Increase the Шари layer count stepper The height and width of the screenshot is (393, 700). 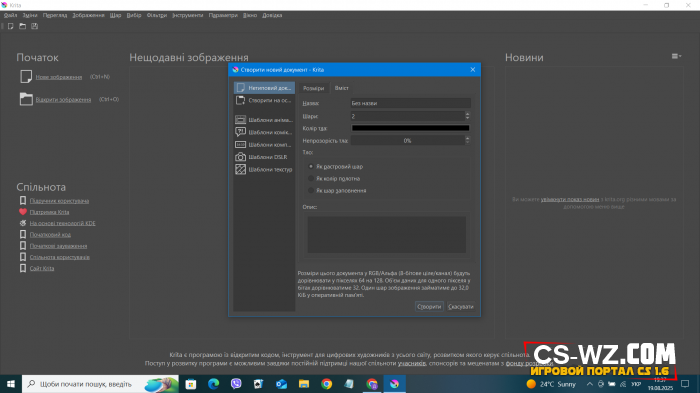tap(467, 114)
